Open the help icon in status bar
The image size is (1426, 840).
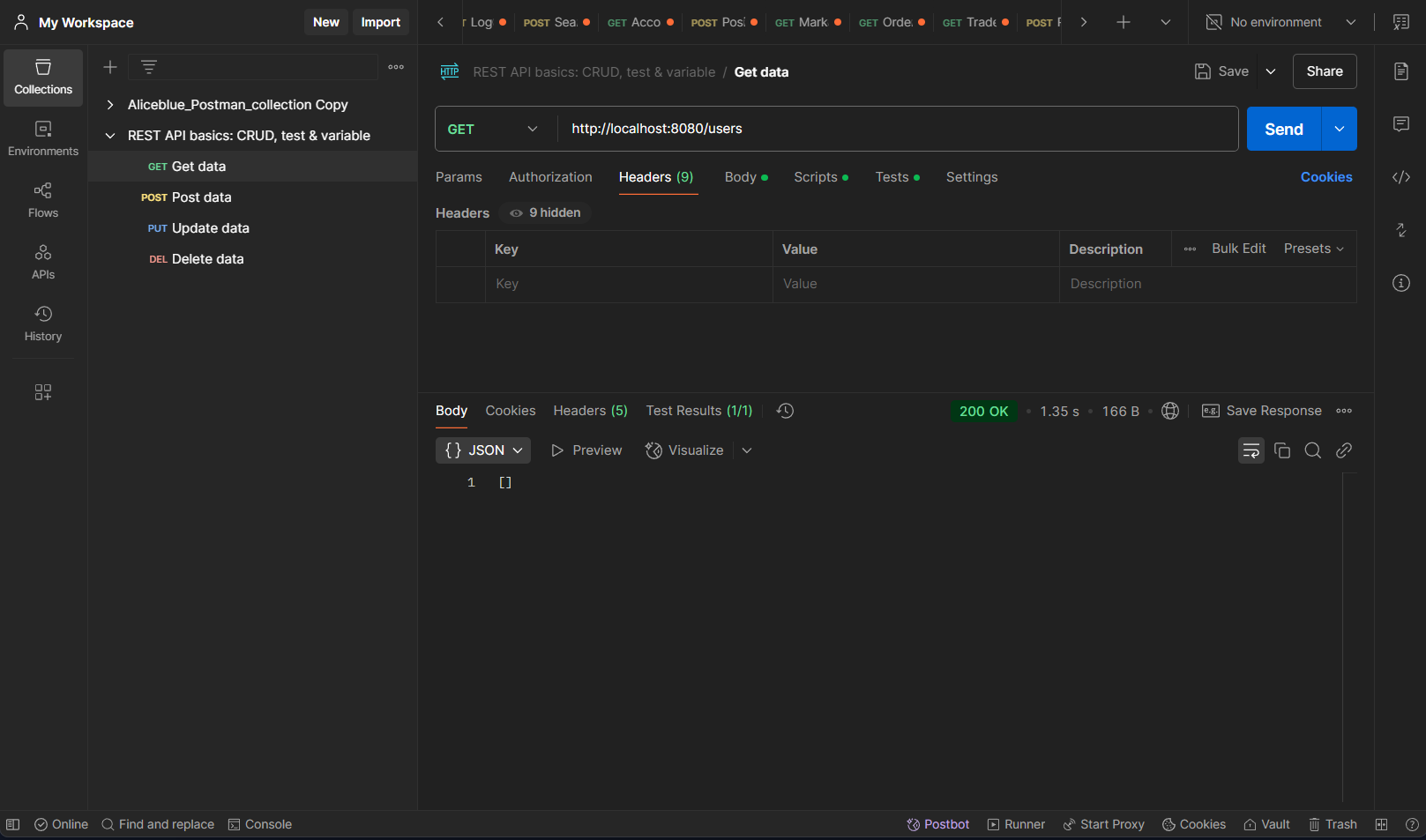click(x=1412, y=825)
